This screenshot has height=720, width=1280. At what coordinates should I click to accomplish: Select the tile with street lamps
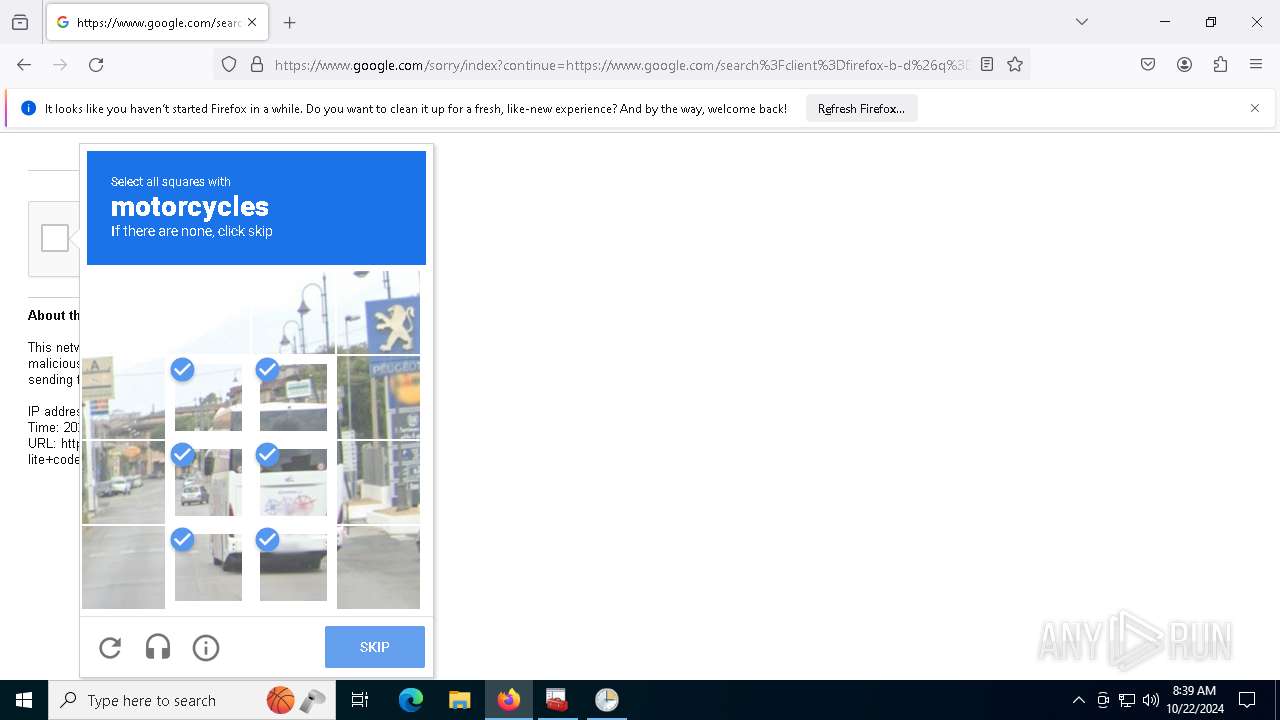click(x=293, y=312)
